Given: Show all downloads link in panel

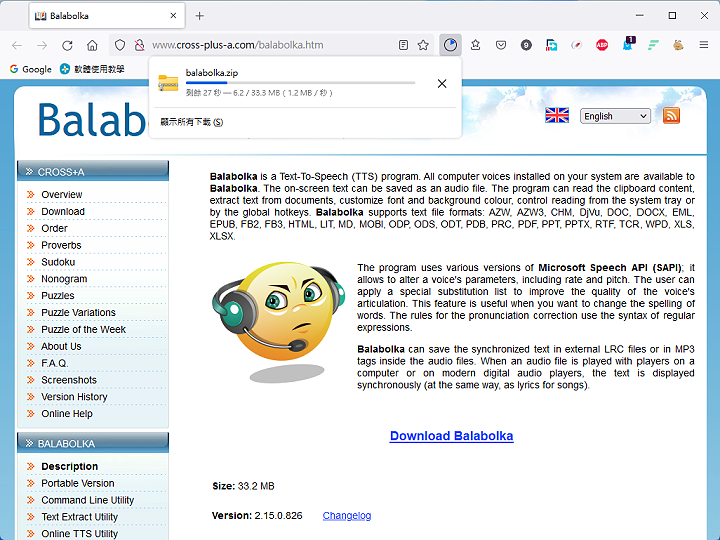Looking at the screenshot, I should (191, 122).
